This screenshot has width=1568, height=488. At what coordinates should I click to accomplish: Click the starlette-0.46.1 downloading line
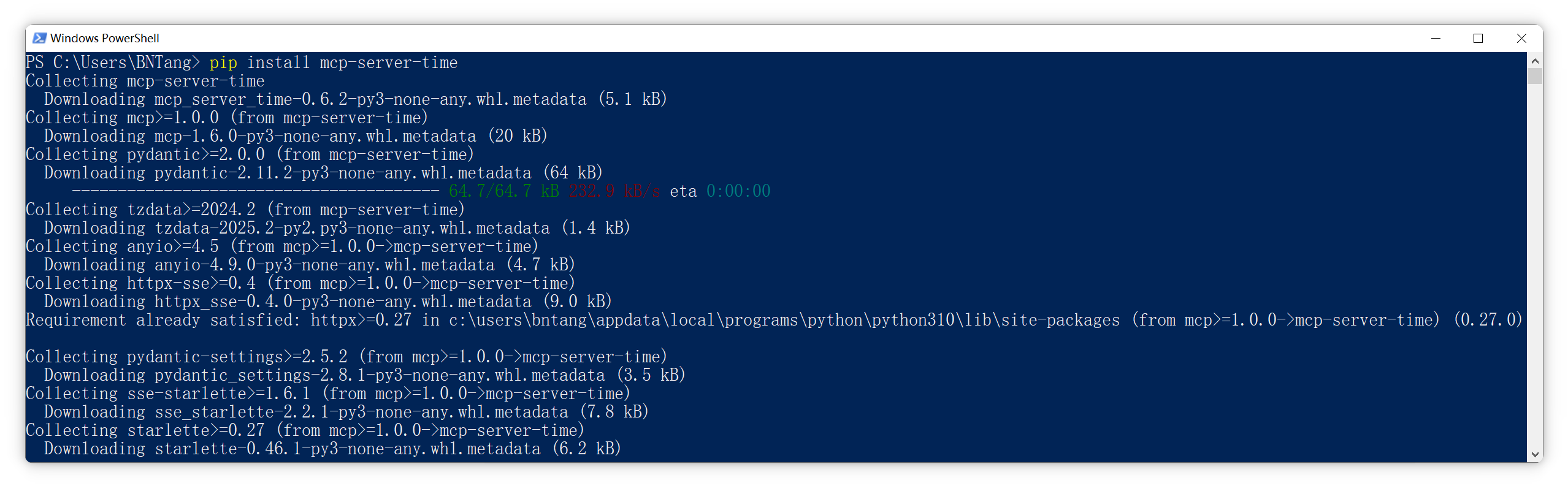pos(332,449)
